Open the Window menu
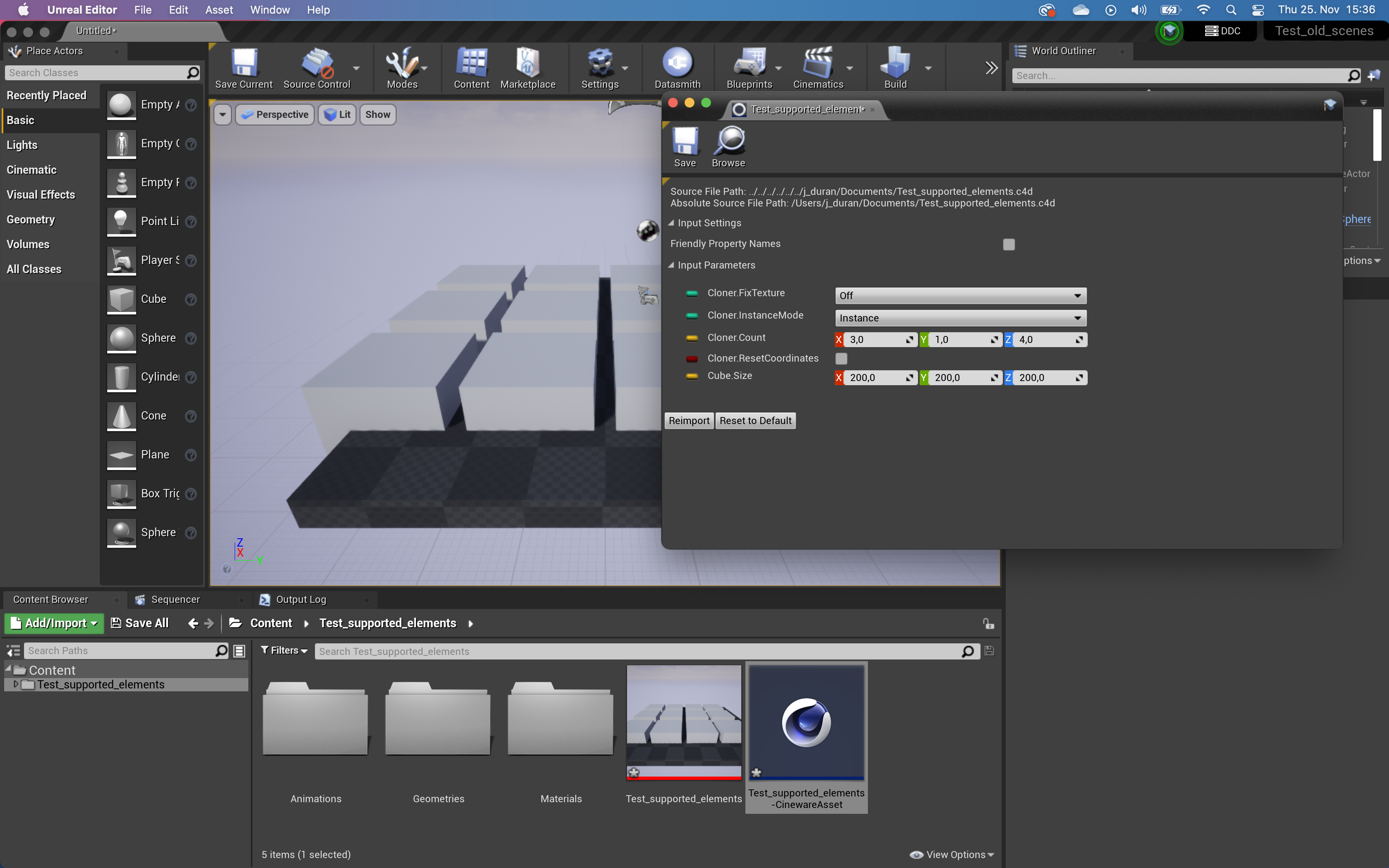 click(270, 10)
